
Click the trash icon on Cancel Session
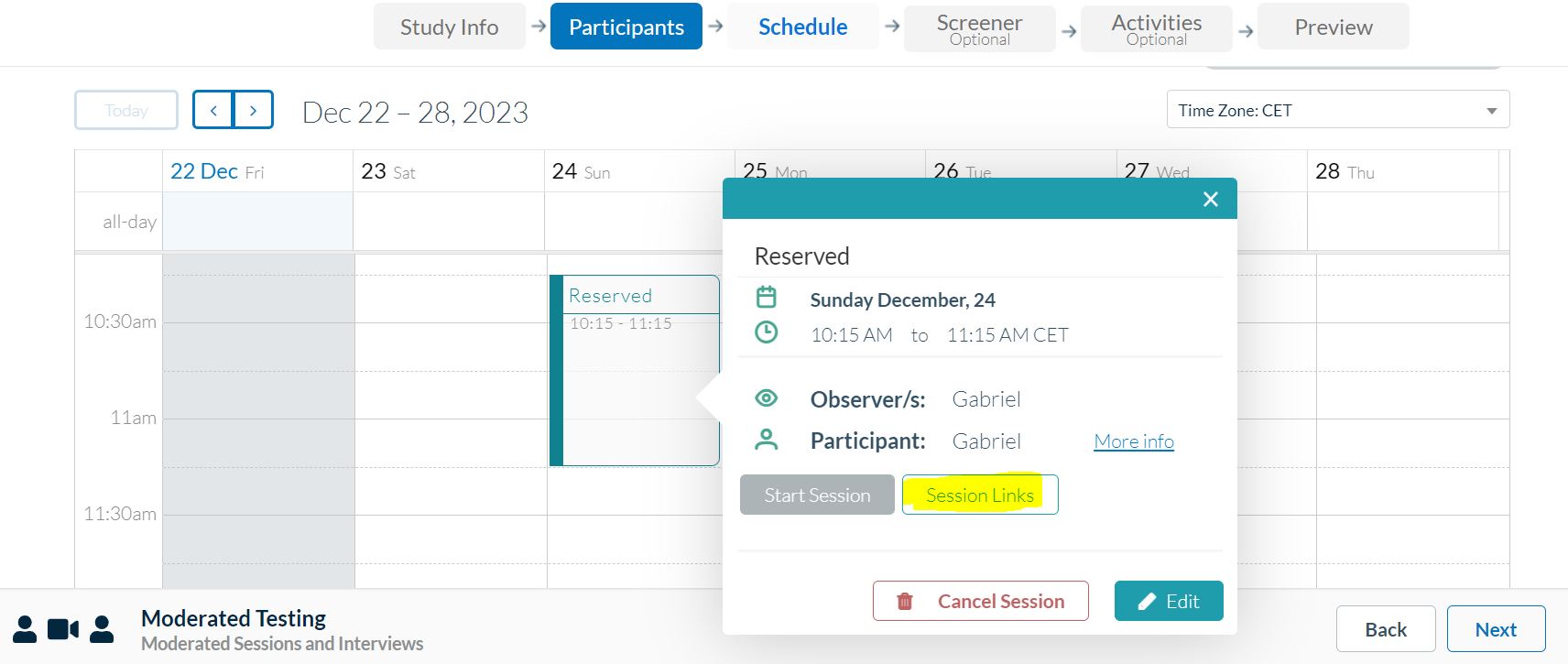point(905,602)
